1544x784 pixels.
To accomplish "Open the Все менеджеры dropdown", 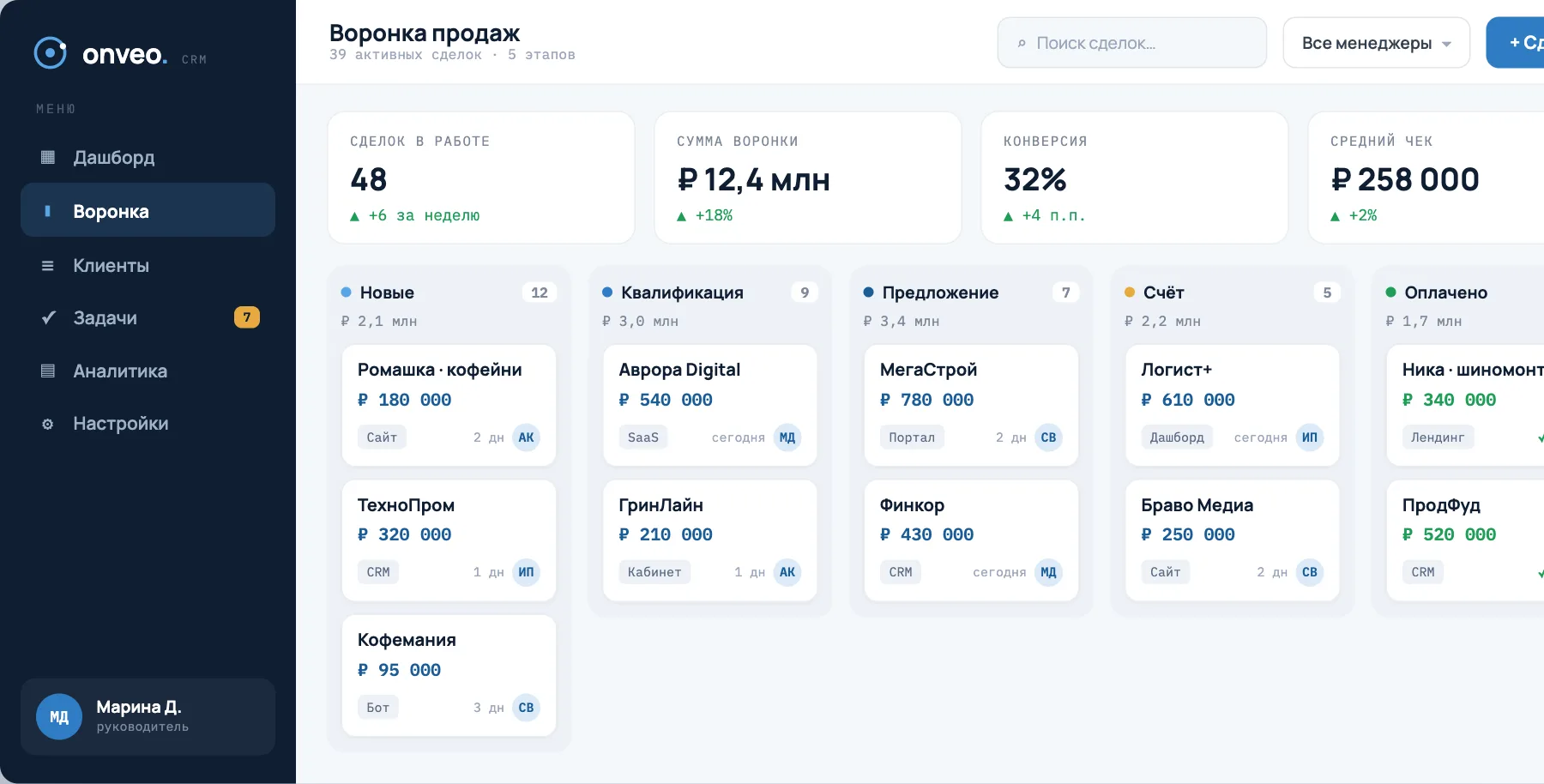I will (1376, 43).
